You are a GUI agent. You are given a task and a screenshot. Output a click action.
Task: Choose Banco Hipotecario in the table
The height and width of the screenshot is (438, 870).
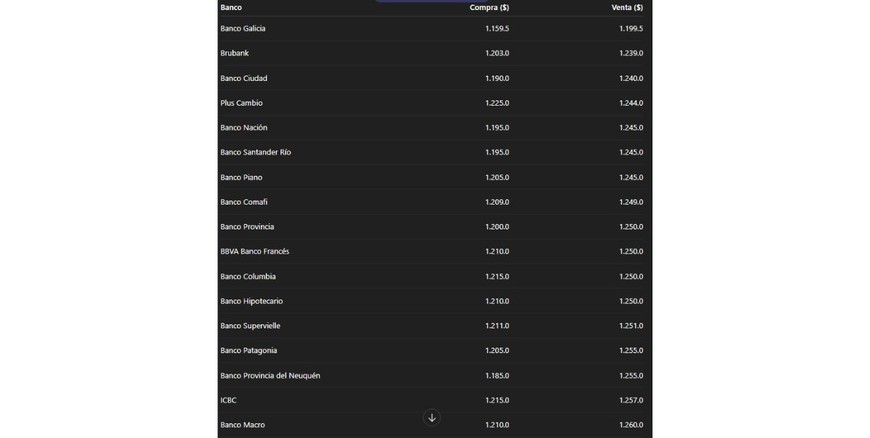252,301
